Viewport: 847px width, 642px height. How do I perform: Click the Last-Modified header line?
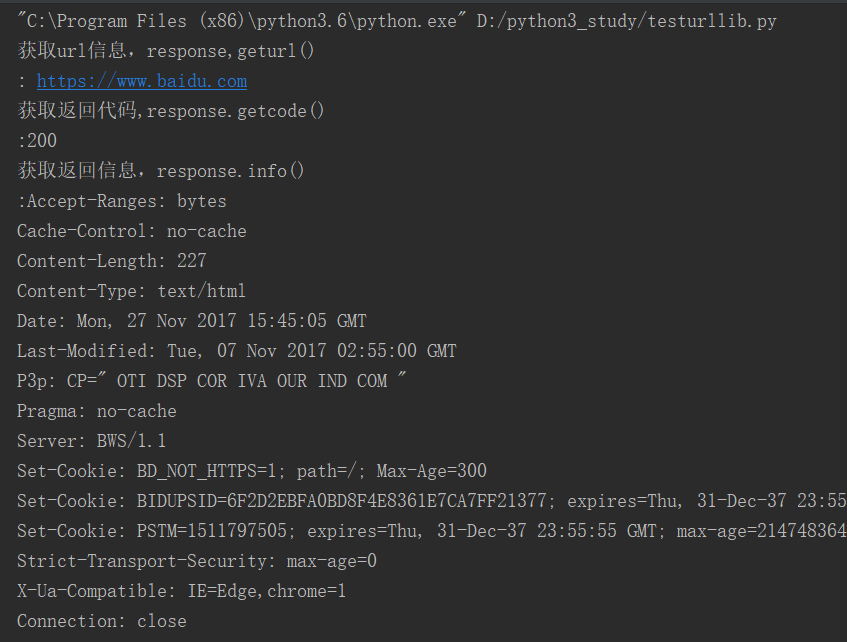(237, 351)
